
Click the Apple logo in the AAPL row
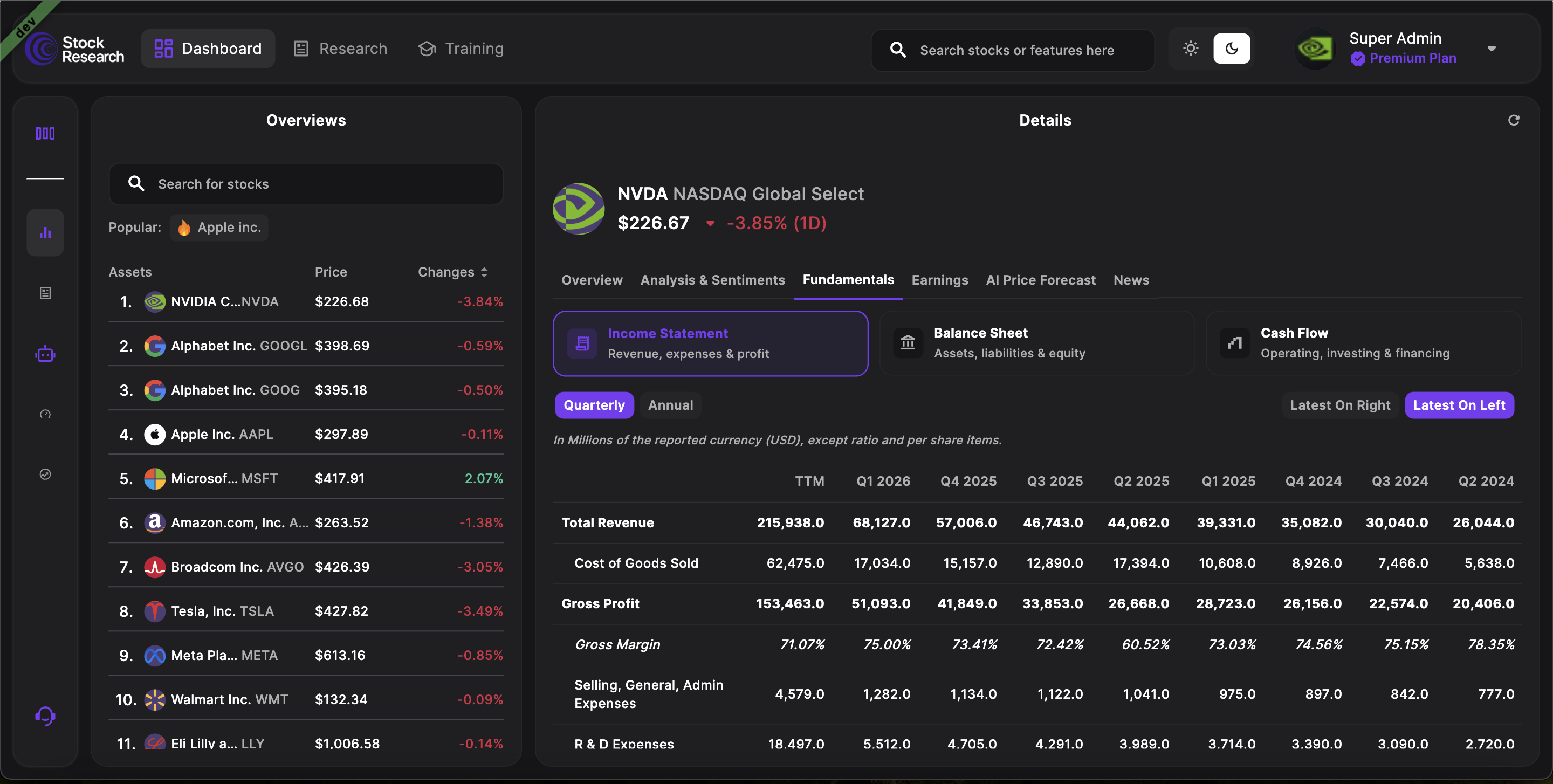click(155, 434)
